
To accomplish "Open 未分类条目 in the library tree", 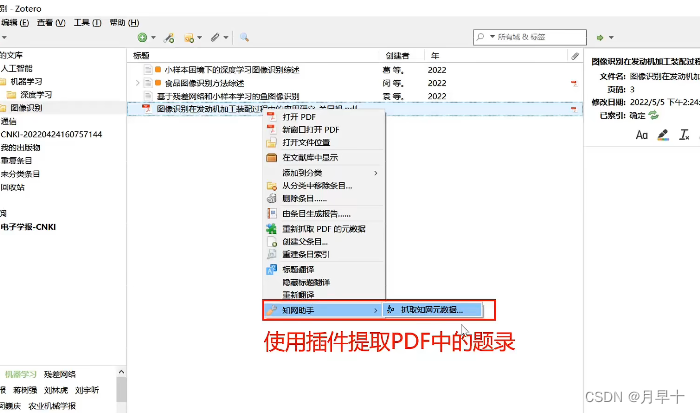I will tap(21, 174).
